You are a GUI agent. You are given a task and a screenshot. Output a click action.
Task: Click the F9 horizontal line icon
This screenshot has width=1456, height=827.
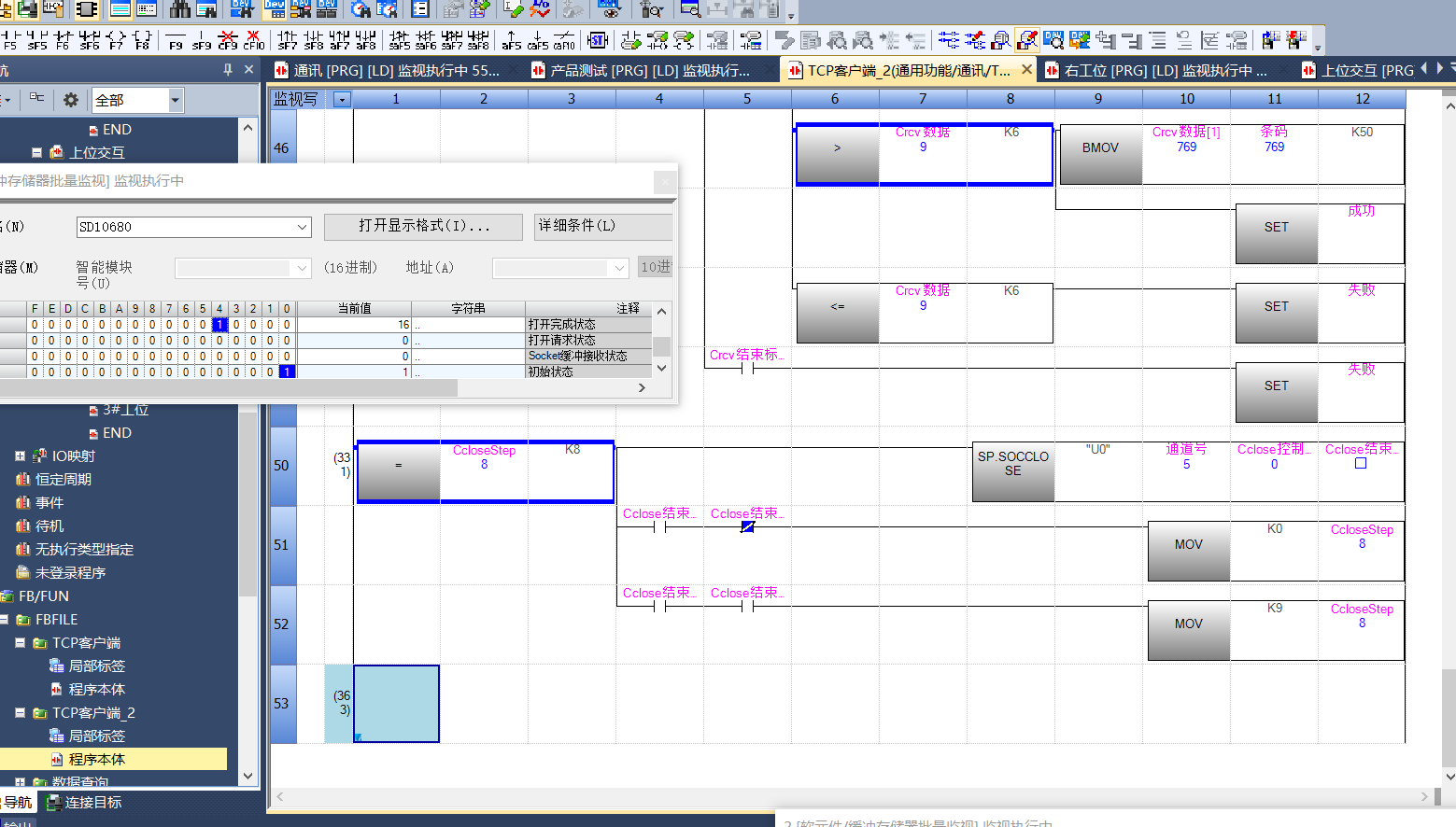pyautogui.click(x=176, y=40)
